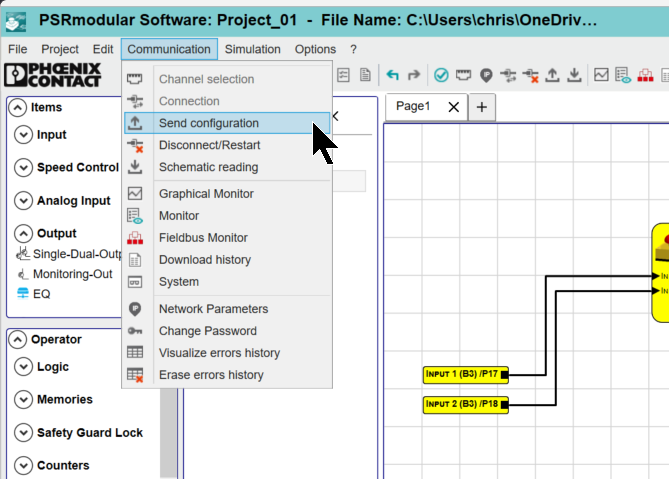Viewport: 669px width, 479px height.
Task: Choose Visualize errors history menu entry
Action: click(227, 353)
